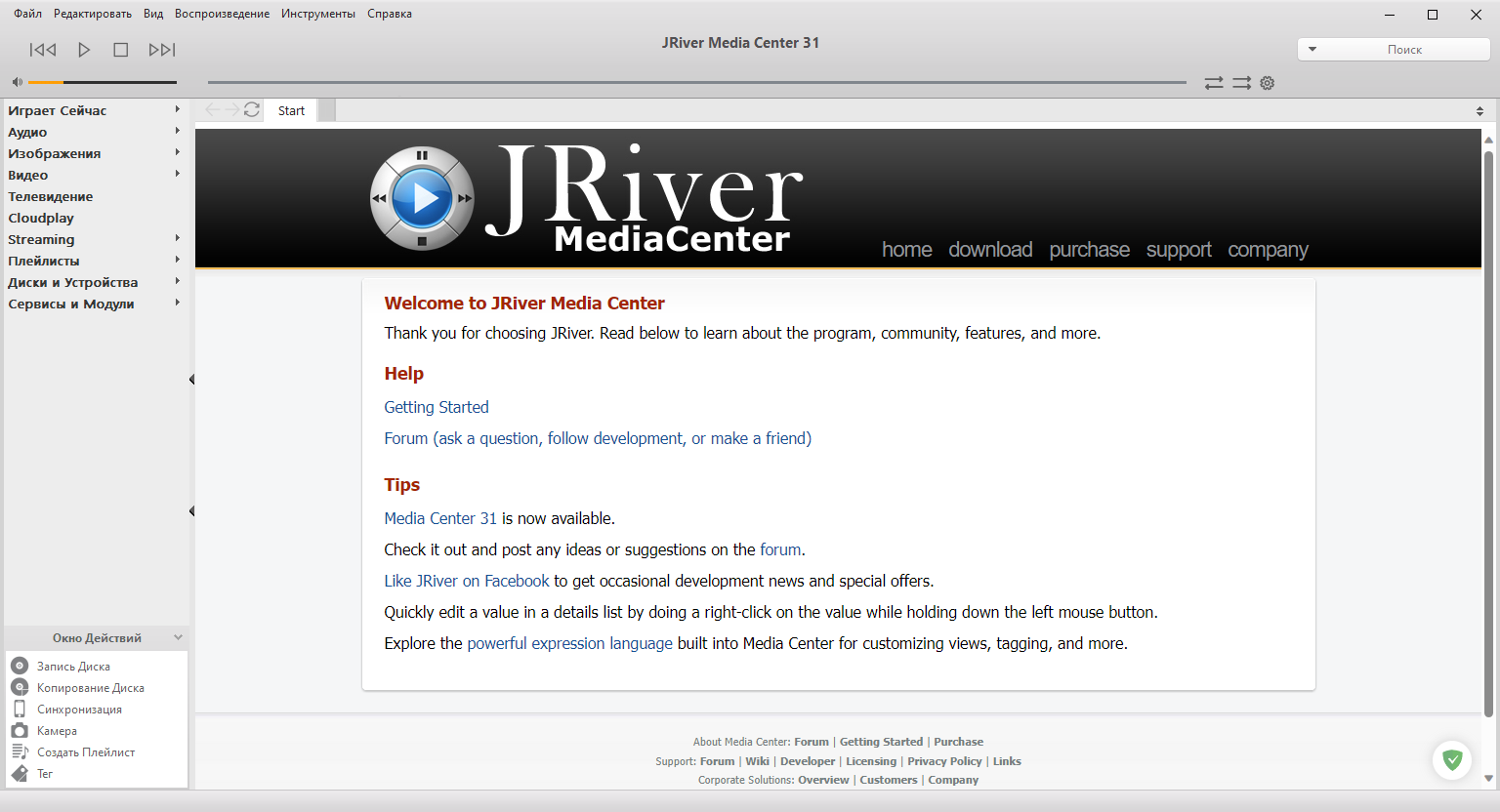
Task: Open Копирование Диска disc copy tool
Action: pyautogui.click(x=20, y=687)
